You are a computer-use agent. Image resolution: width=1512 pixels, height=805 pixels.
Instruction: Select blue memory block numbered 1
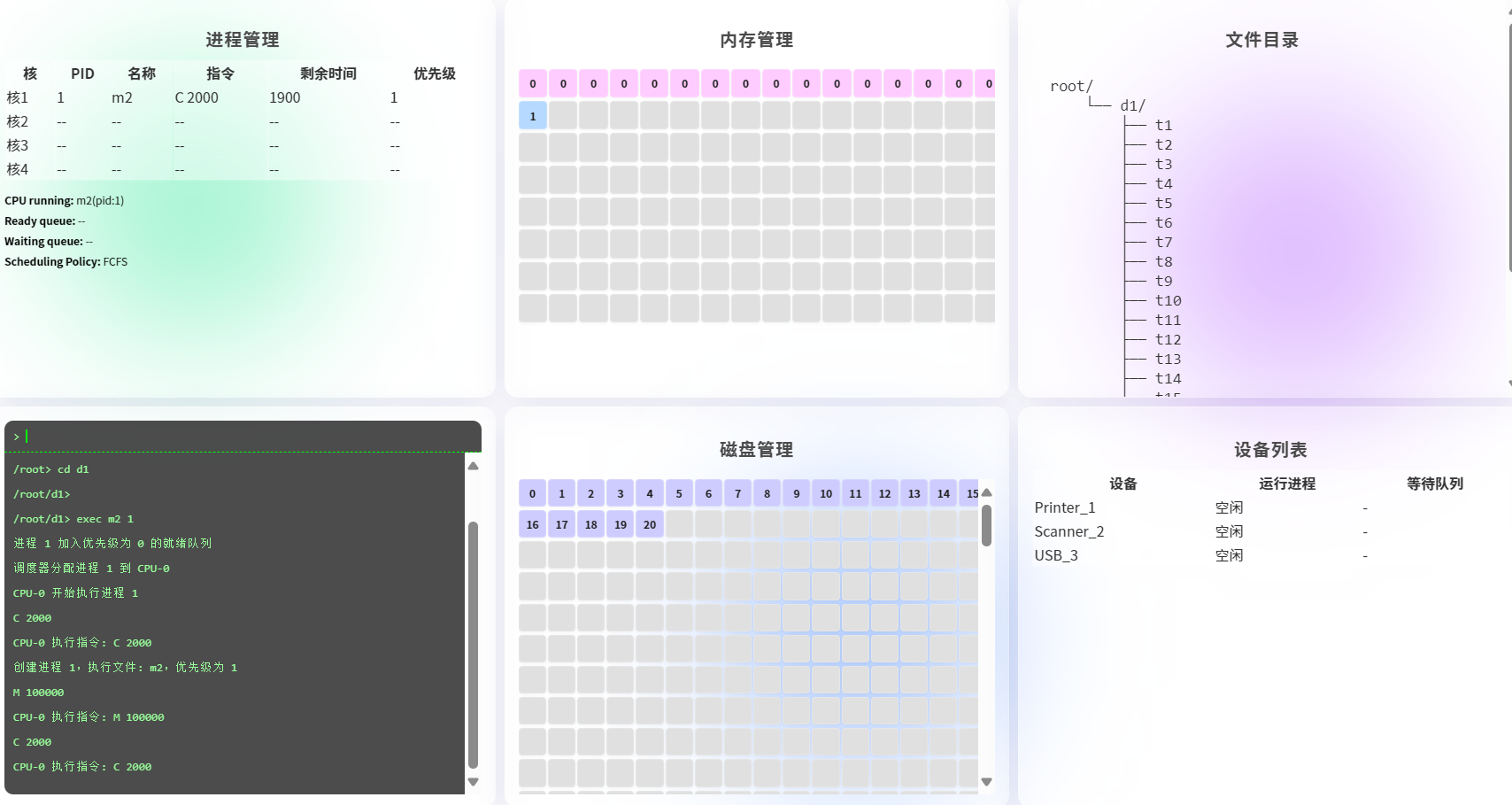[x=533, y=116]
